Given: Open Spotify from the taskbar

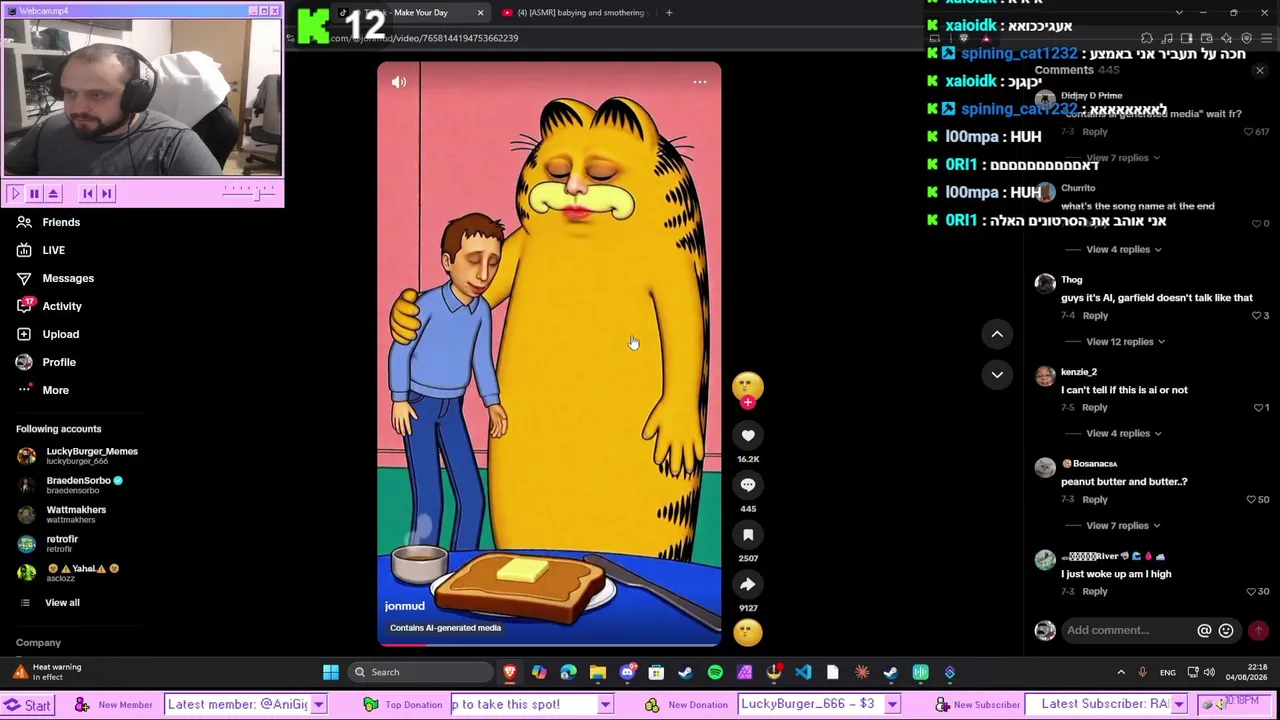Looking at the screenshot, I should [715, 673].
